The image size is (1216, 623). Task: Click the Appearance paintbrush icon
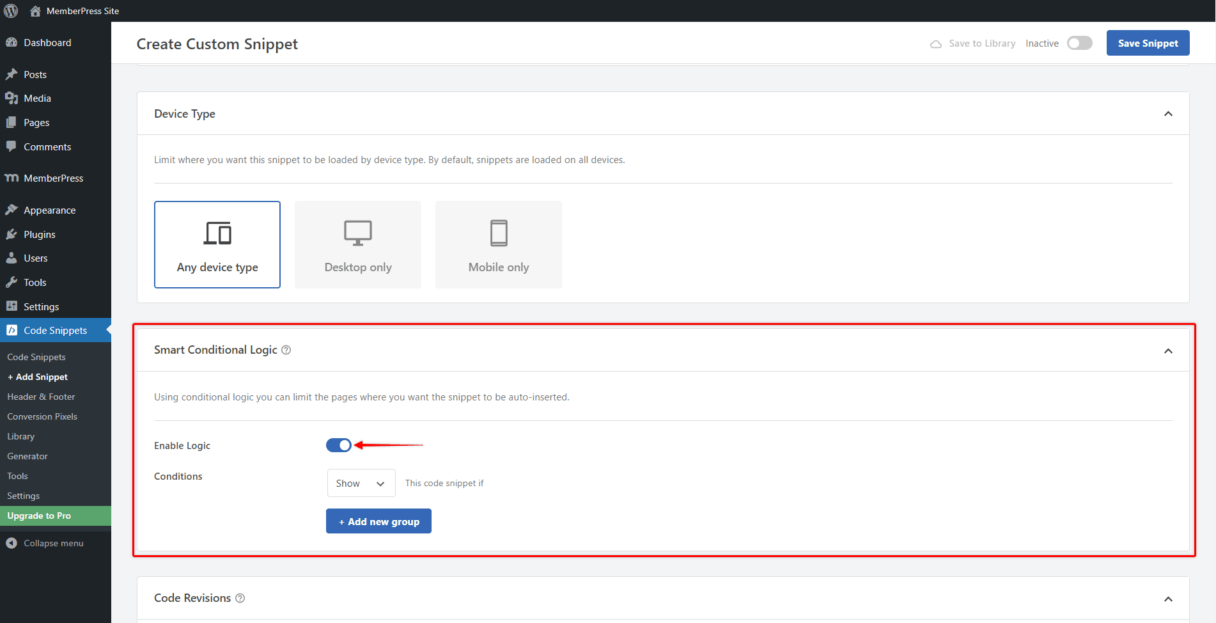tap(12, 210)
